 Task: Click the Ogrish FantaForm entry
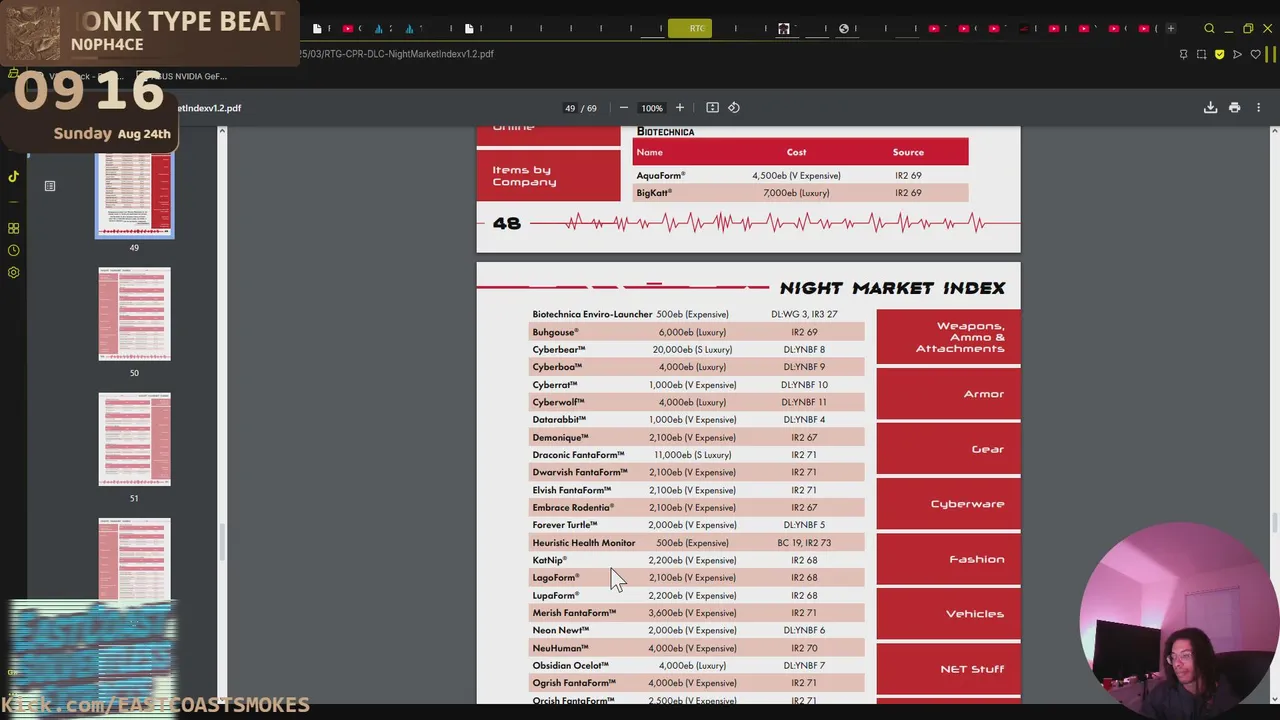click(x=574, y=683)
